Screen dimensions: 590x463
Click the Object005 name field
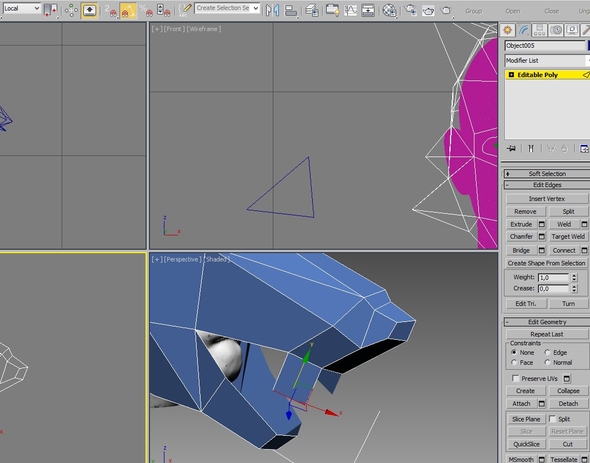pyautogui.click(x=545, y=46)
